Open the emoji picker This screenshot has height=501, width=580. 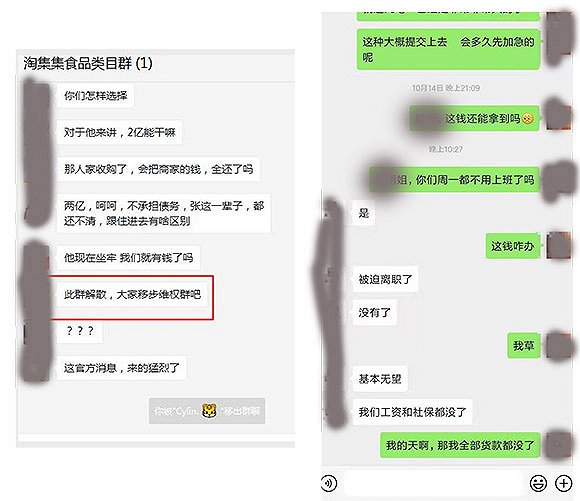538,483
